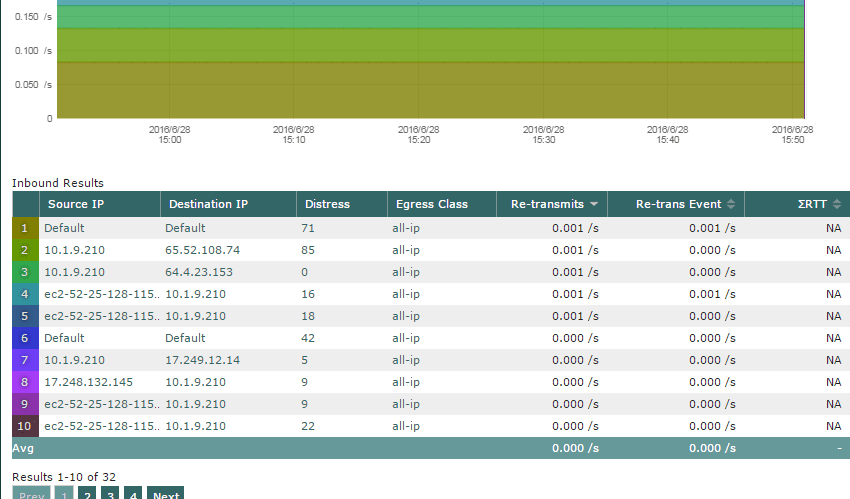850x499 pixels.
Task: Click destination IP 17.249.12.14
Action: [202, 360]
